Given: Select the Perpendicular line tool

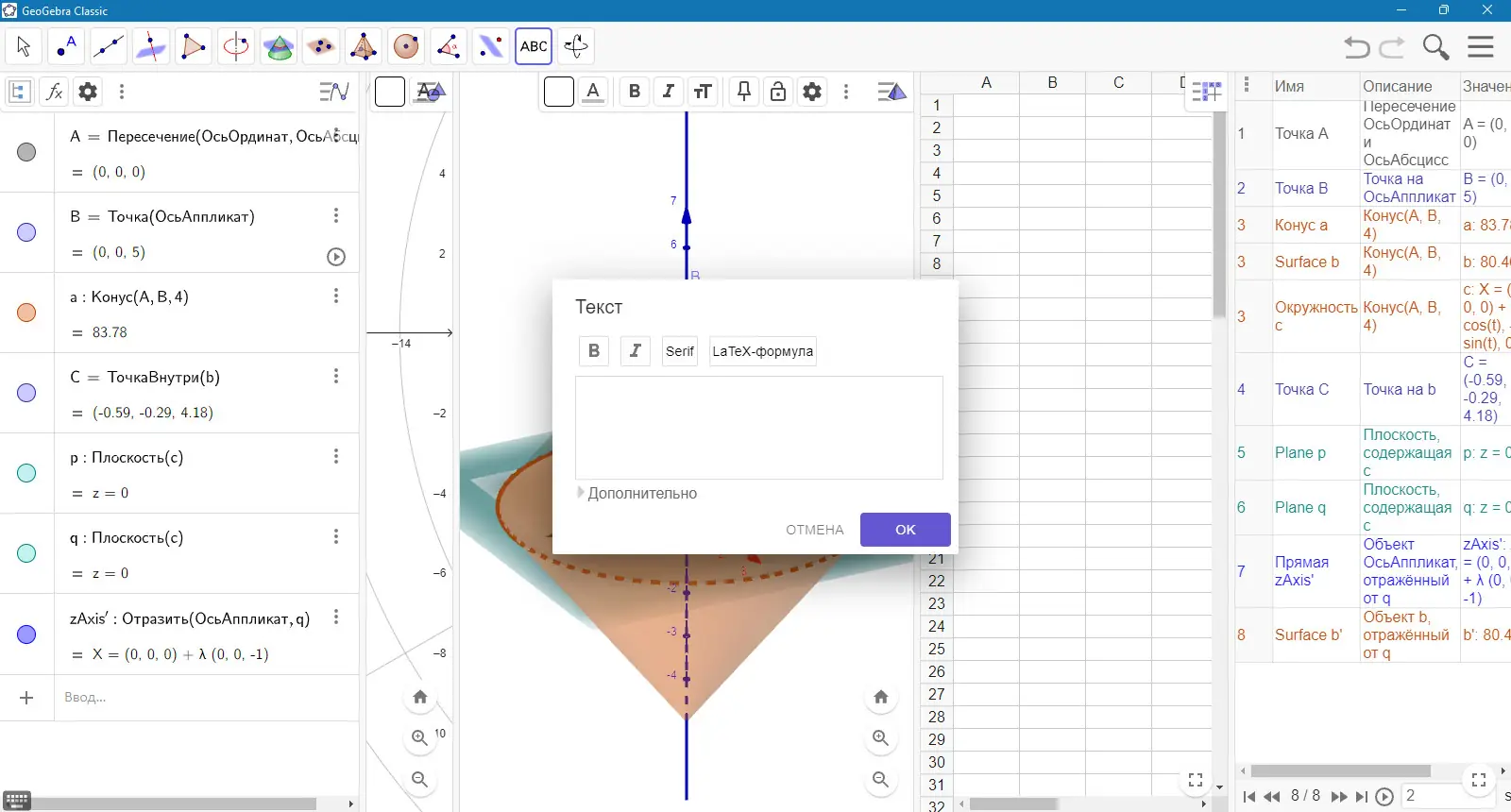Looking at the screenshot, I should (151, 46).
